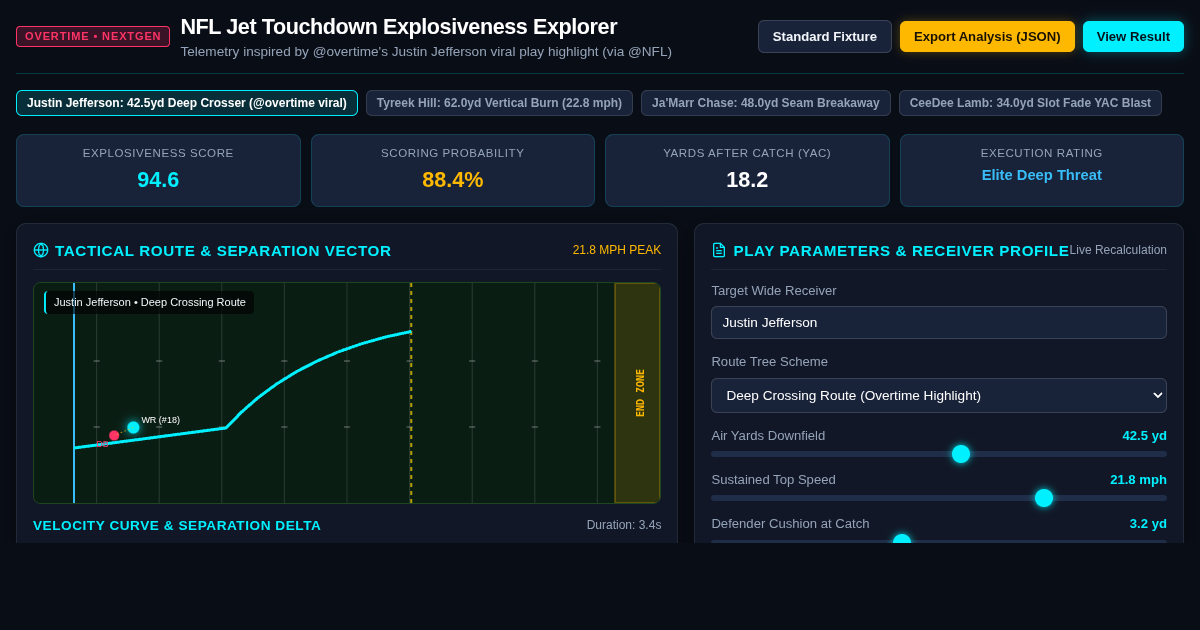Switch to Ja'Marr Chase 48.0yd Seam Breakaway play
The width and height of the screenshot is (1200, 630).
[766, 103]
